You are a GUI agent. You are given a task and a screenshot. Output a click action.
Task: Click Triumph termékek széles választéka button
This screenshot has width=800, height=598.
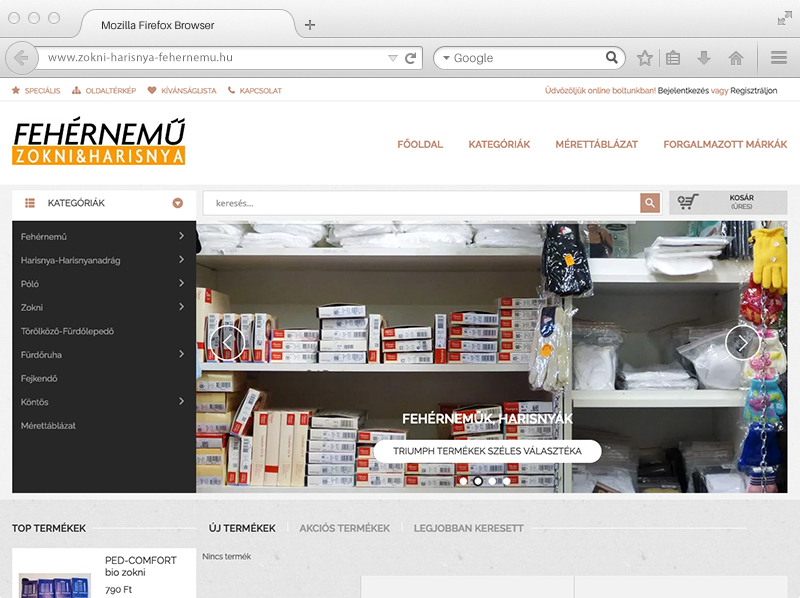pyautogui.click(x=487, y=451)
